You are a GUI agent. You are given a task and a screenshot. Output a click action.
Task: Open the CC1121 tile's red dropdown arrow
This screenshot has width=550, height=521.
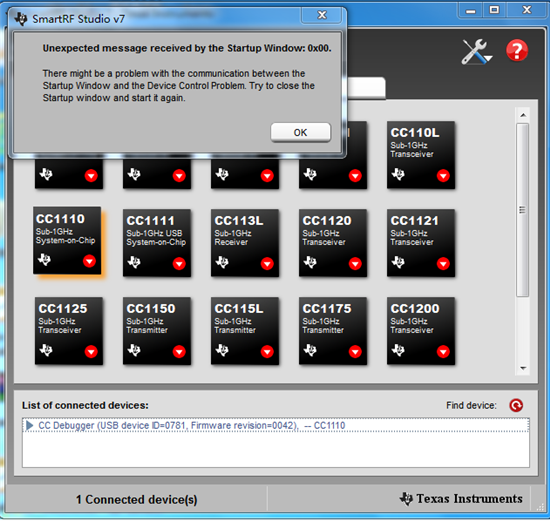[443, 263]
